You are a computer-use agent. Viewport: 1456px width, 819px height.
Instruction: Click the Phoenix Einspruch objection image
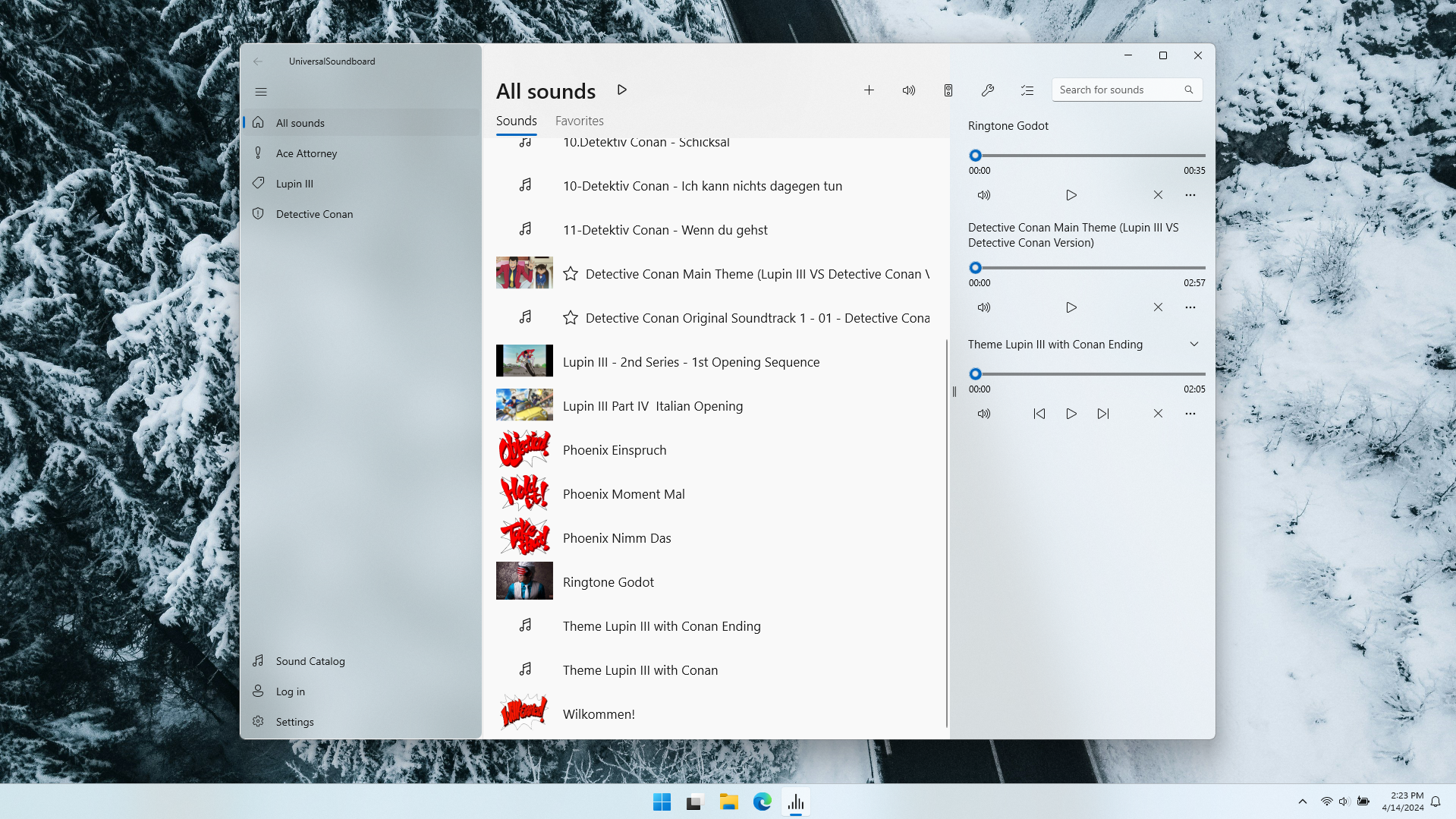click(524, 449)
